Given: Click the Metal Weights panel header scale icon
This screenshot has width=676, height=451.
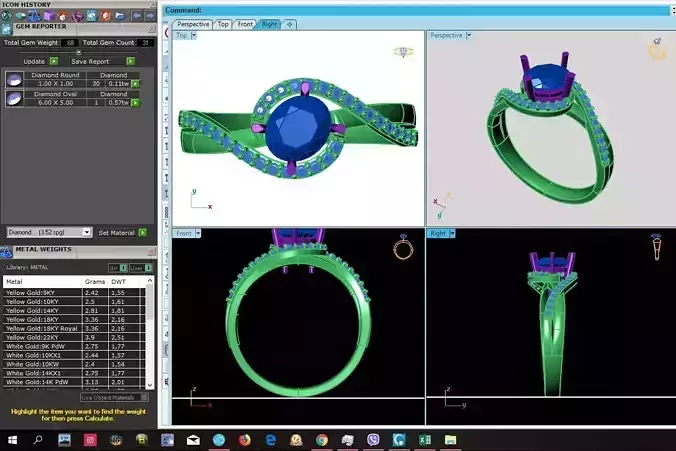Looking at the screenshot, I should (6, 252).
